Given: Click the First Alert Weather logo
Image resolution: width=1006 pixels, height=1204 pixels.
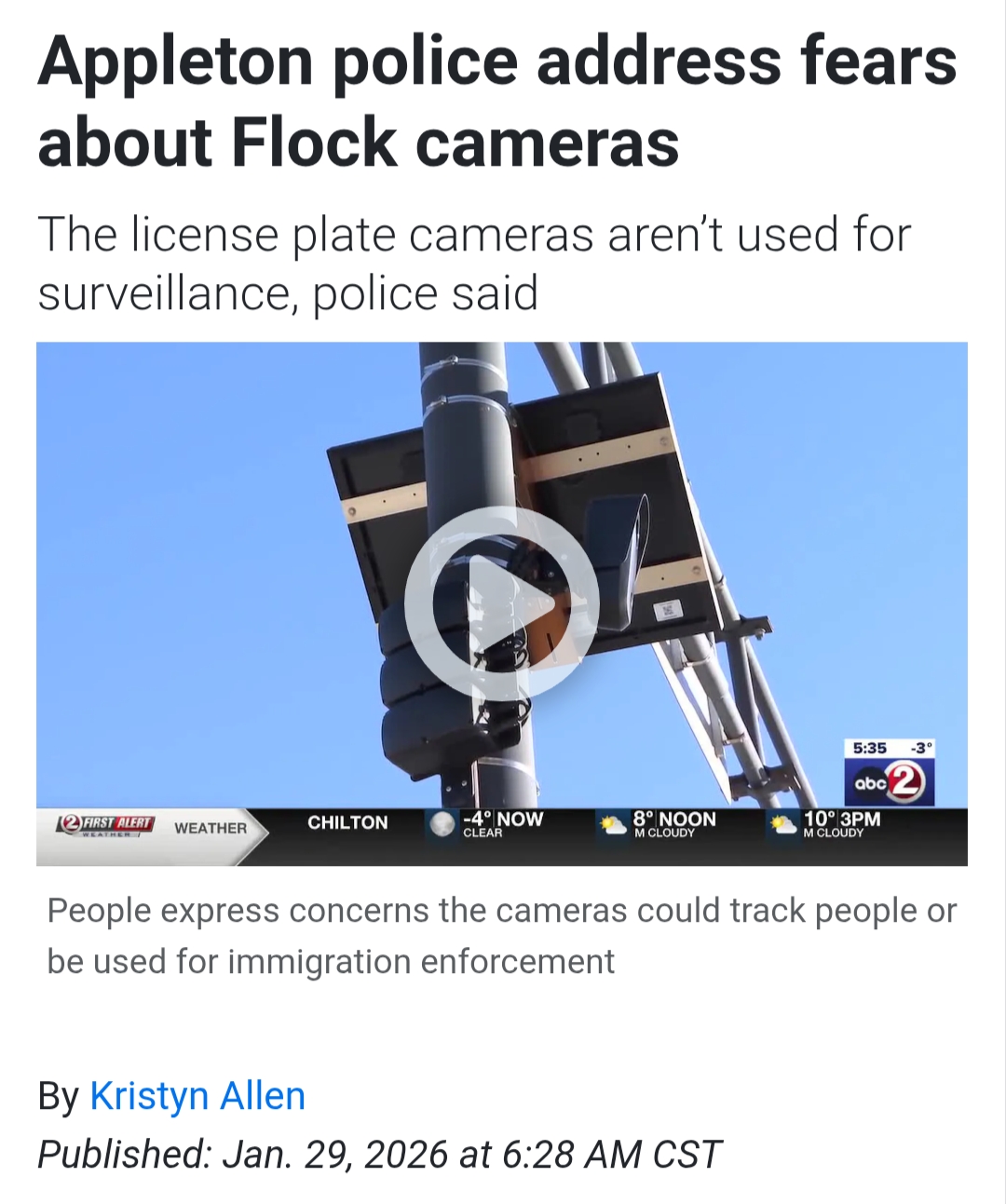Looking at the screenshot, I should tap(105, 825).
